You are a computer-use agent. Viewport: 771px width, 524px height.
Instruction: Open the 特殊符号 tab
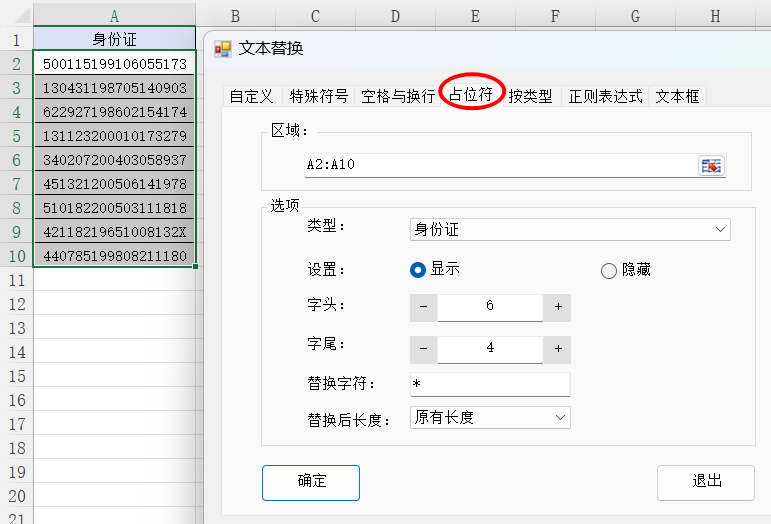319,96
